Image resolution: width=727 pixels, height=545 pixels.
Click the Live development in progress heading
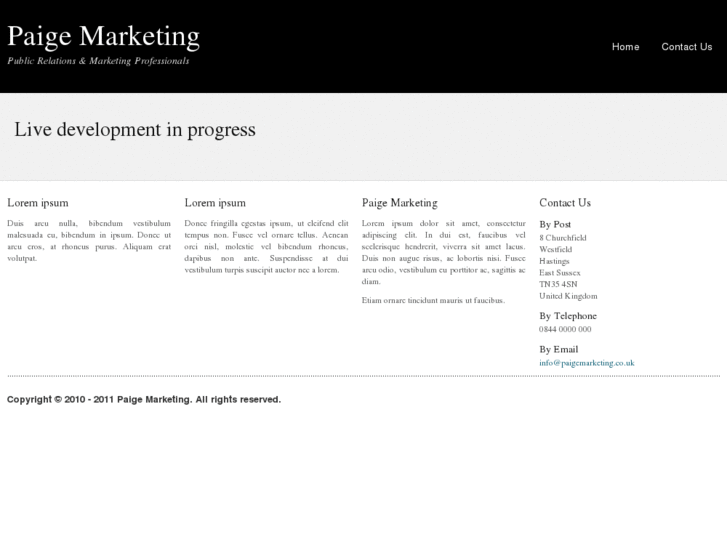pyautogui.click(x=135, y=129)
